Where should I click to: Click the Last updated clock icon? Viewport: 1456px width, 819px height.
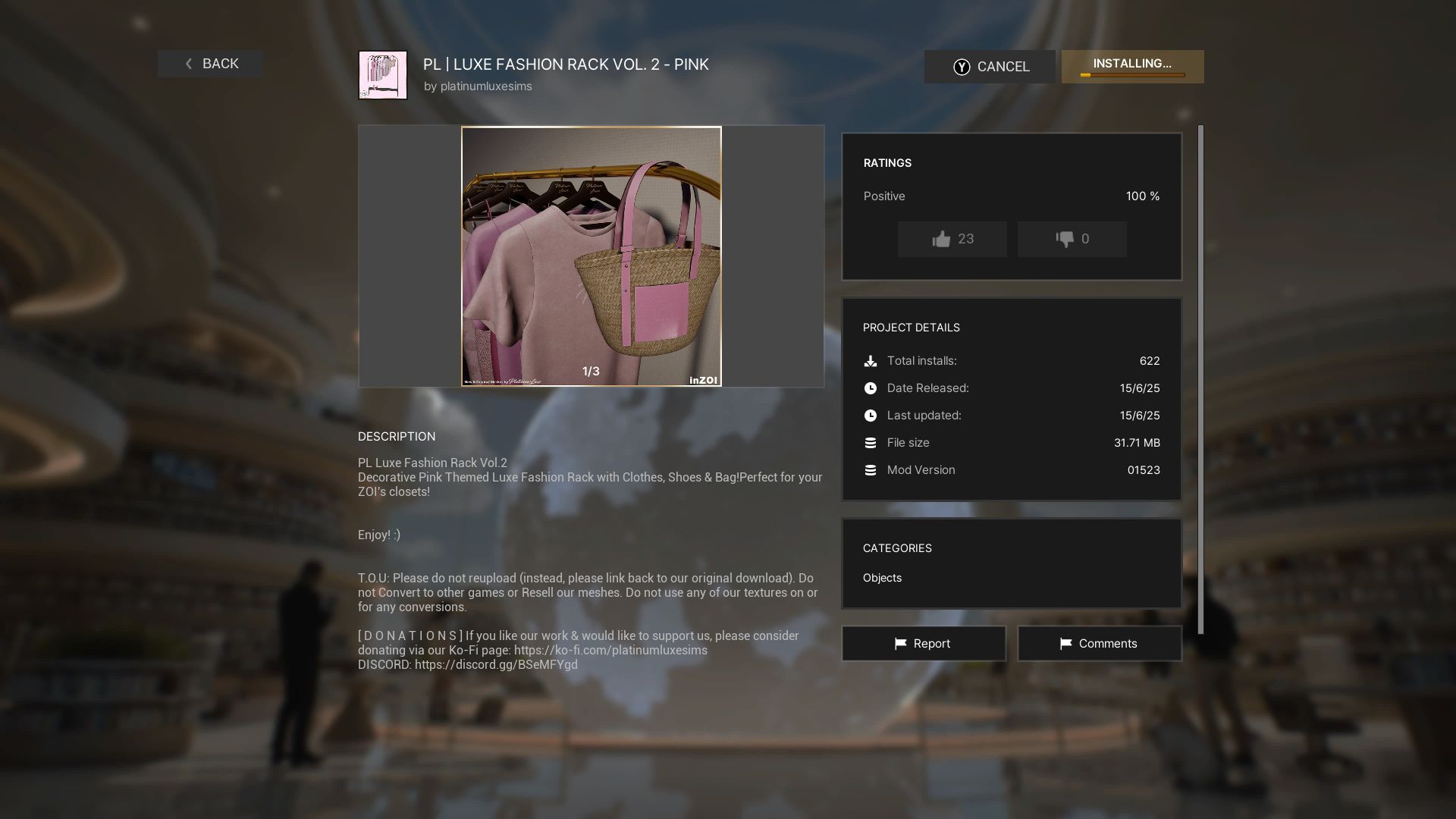click(x=871, y=416)
